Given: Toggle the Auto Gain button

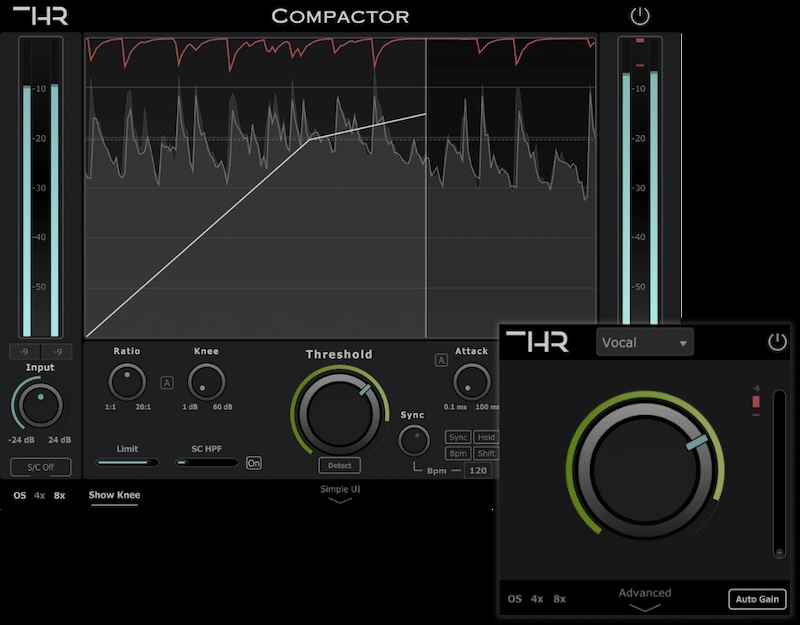Looking at the screenshot, I should coord(757,599).
